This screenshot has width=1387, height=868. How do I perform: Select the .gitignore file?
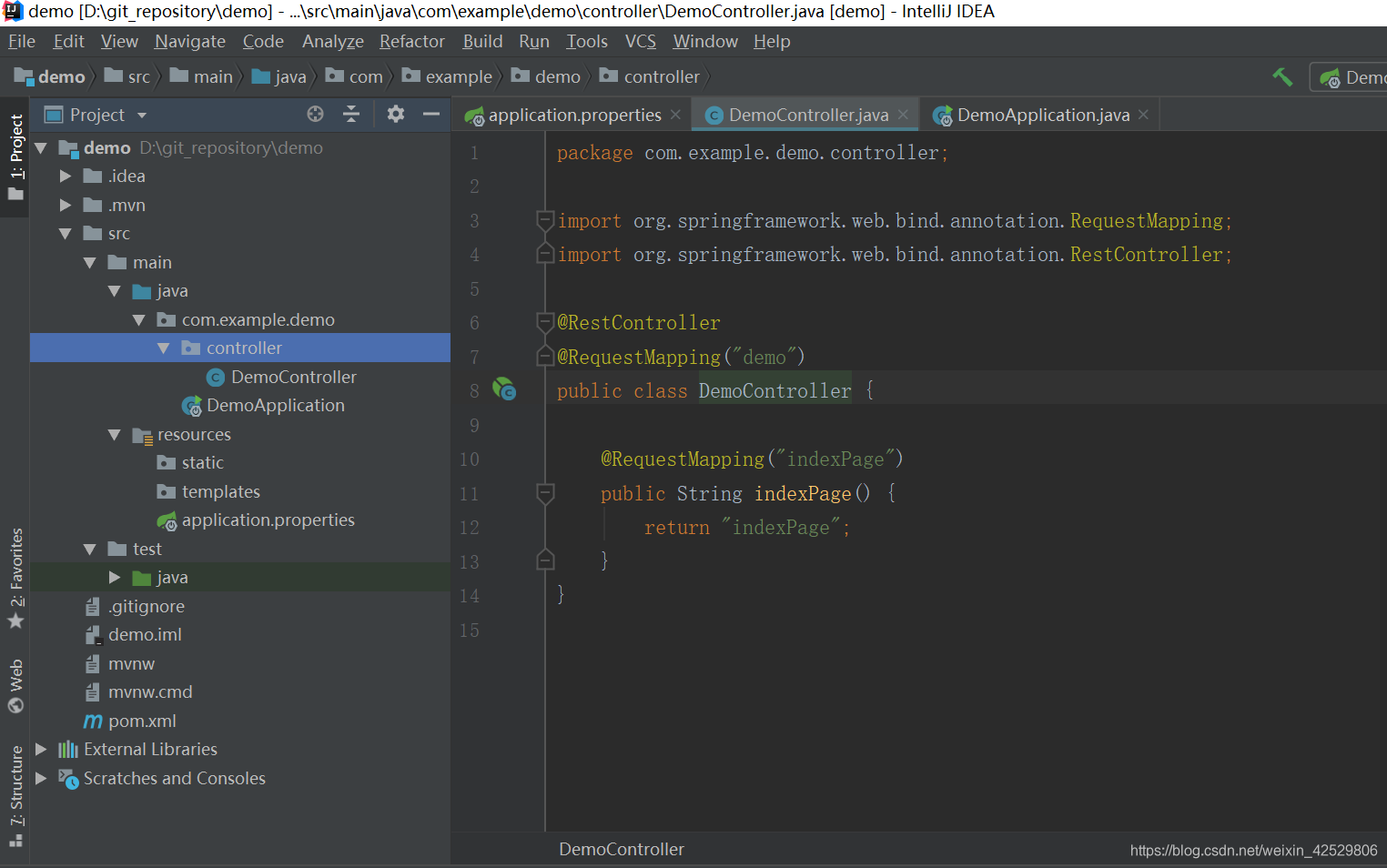(x=146, y=606)
